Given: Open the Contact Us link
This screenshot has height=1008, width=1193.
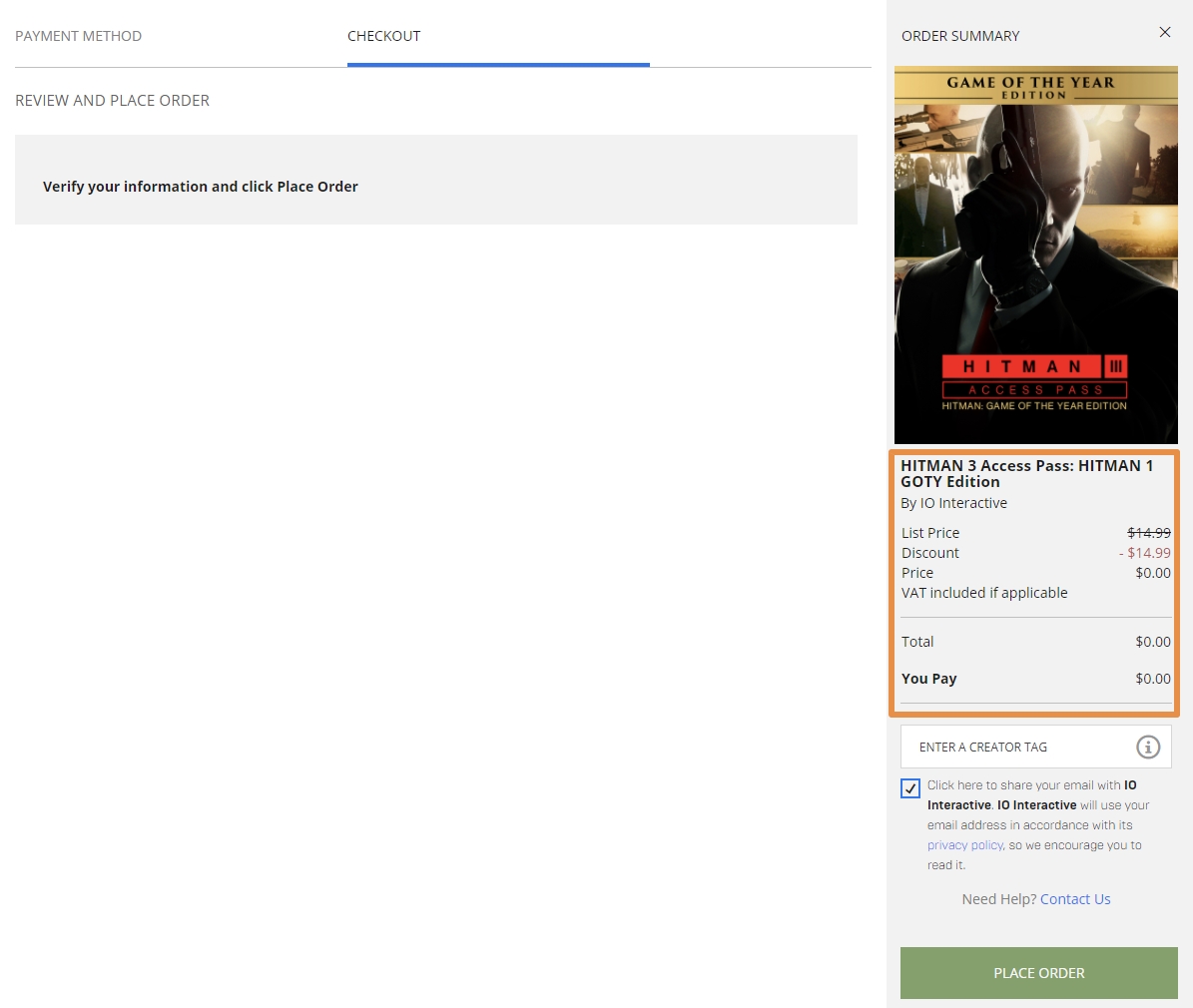Looking at the screenshot, I should tap(1075, 899).
